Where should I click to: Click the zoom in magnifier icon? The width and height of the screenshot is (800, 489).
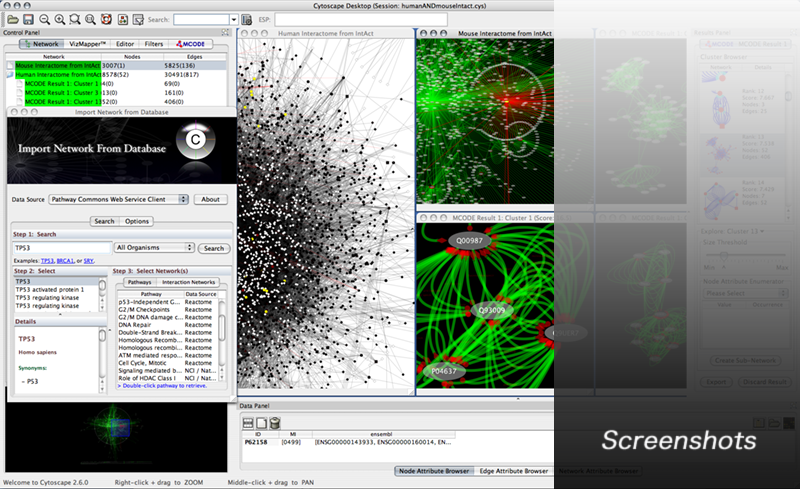[x=60, y=19]
